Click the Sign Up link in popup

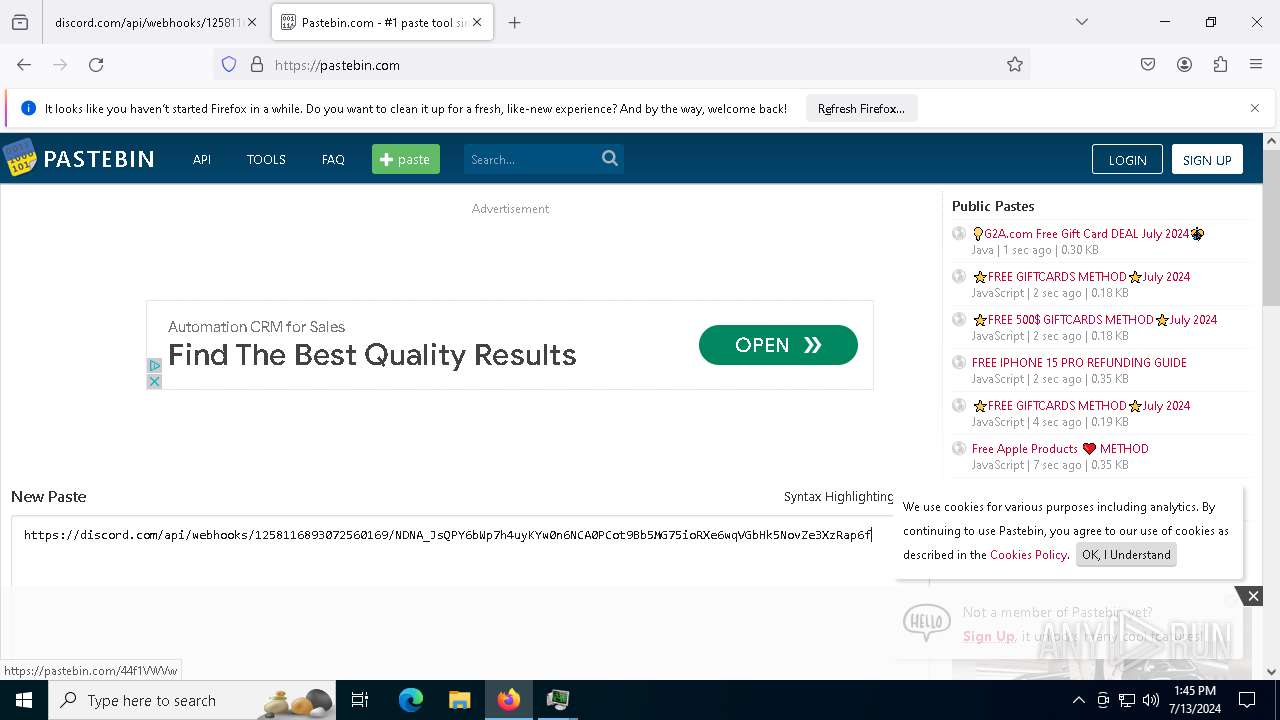tap(988, 636)
